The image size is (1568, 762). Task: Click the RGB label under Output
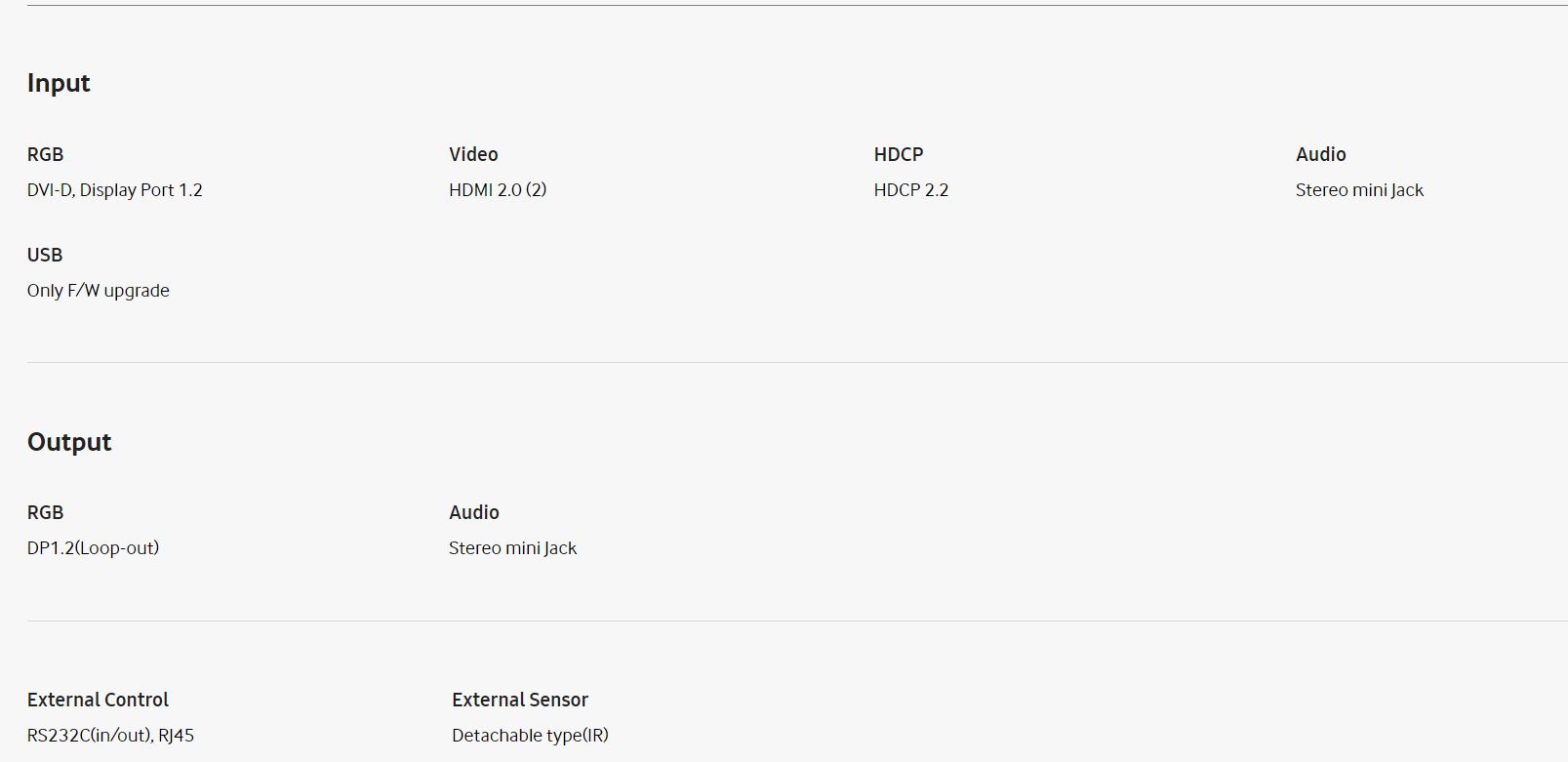click(x=45, y=512)
